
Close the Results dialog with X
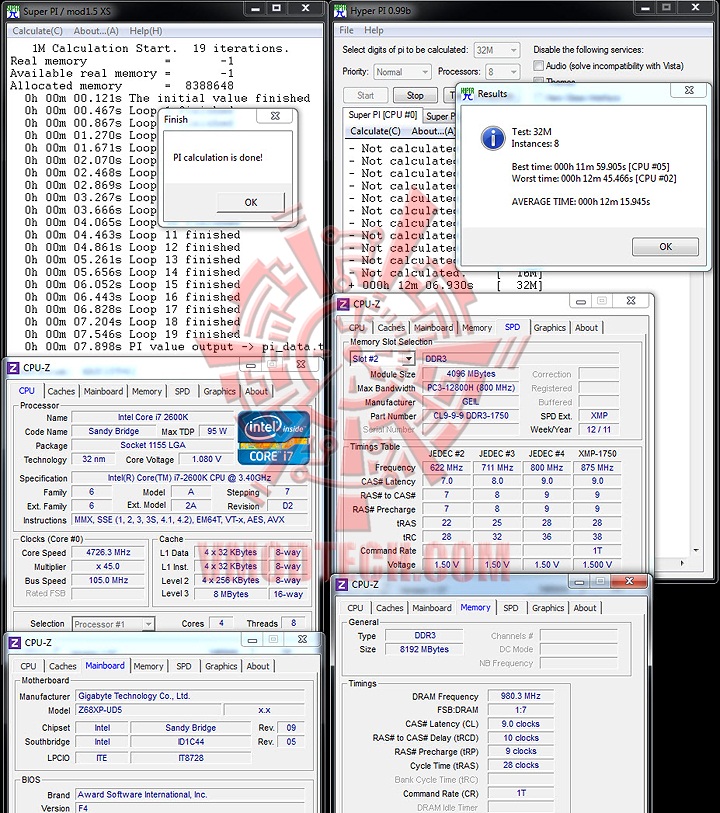point(689,90)
